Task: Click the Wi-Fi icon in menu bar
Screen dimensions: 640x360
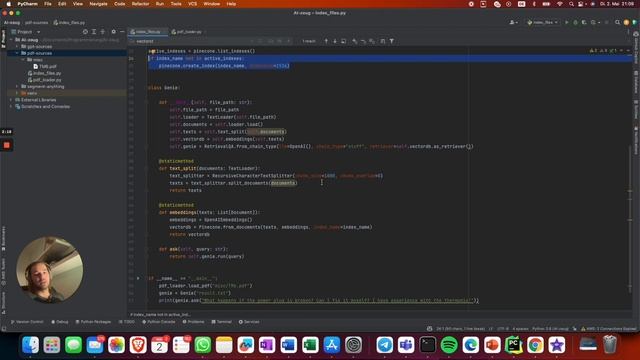Action: point(560,4)
